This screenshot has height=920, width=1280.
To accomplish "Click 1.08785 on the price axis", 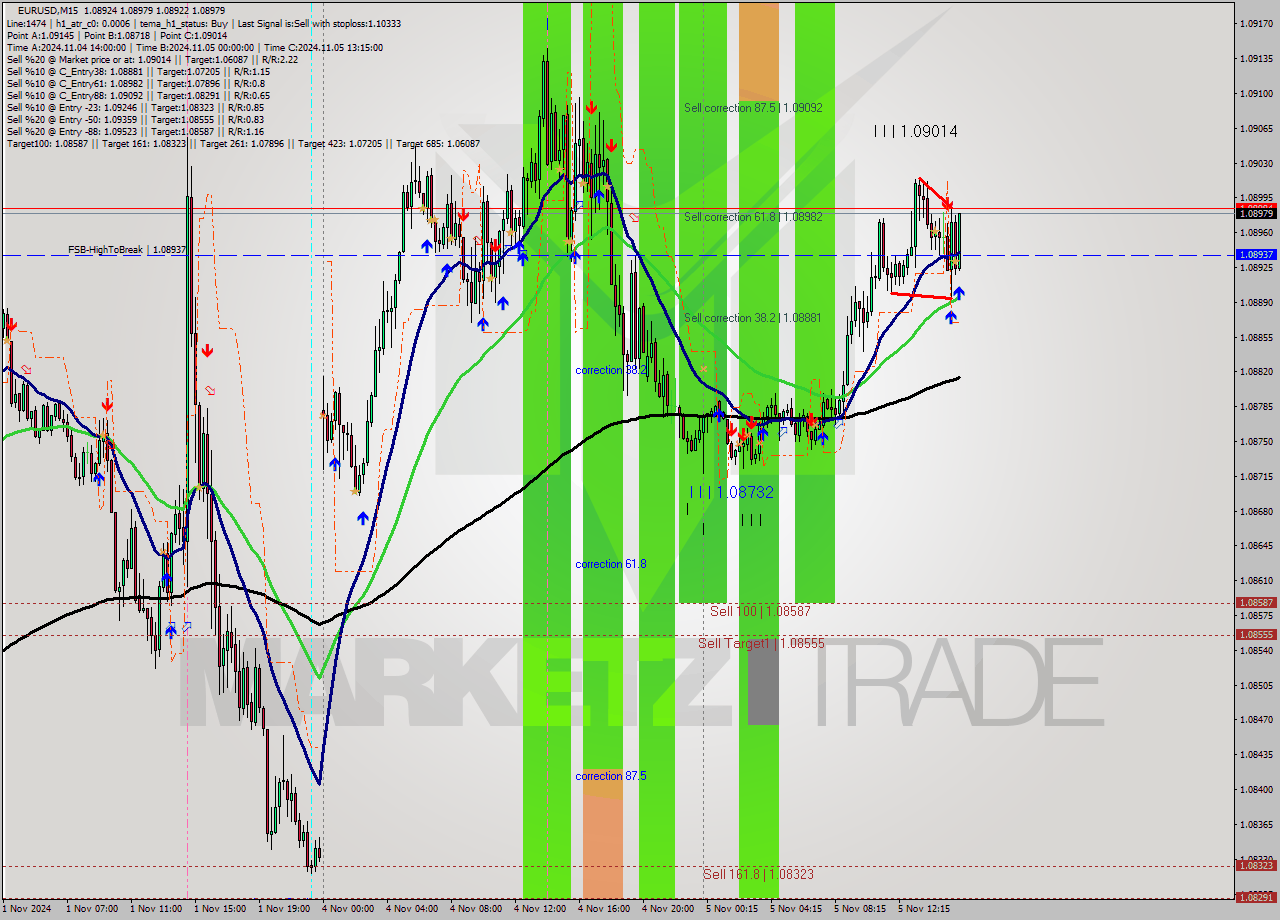I will click(x=1256, y=406).
